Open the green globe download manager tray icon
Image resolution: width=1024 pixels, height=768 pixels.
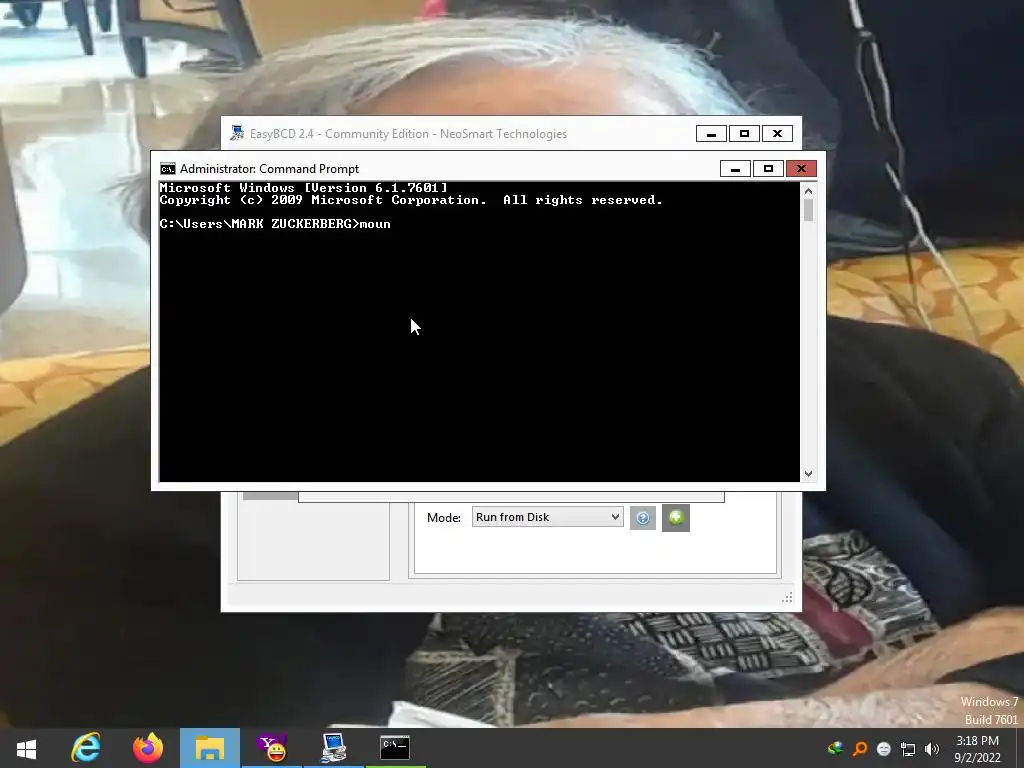pyautogui.click(x=835, y=748)
